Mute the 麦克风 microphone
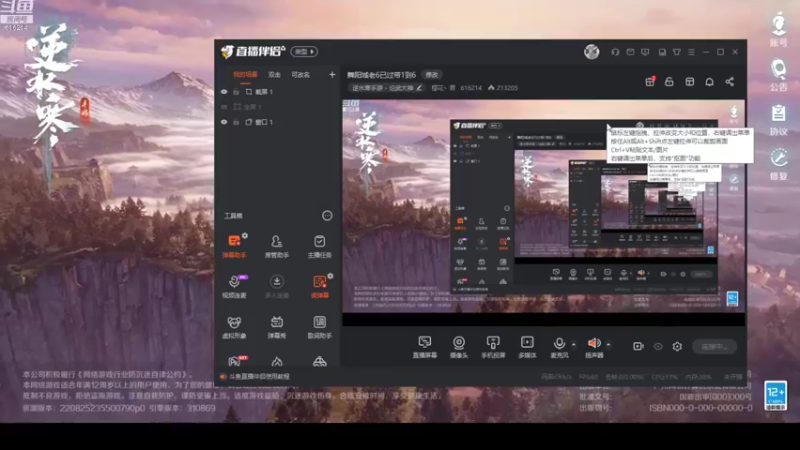 click(x=559, y=347)
